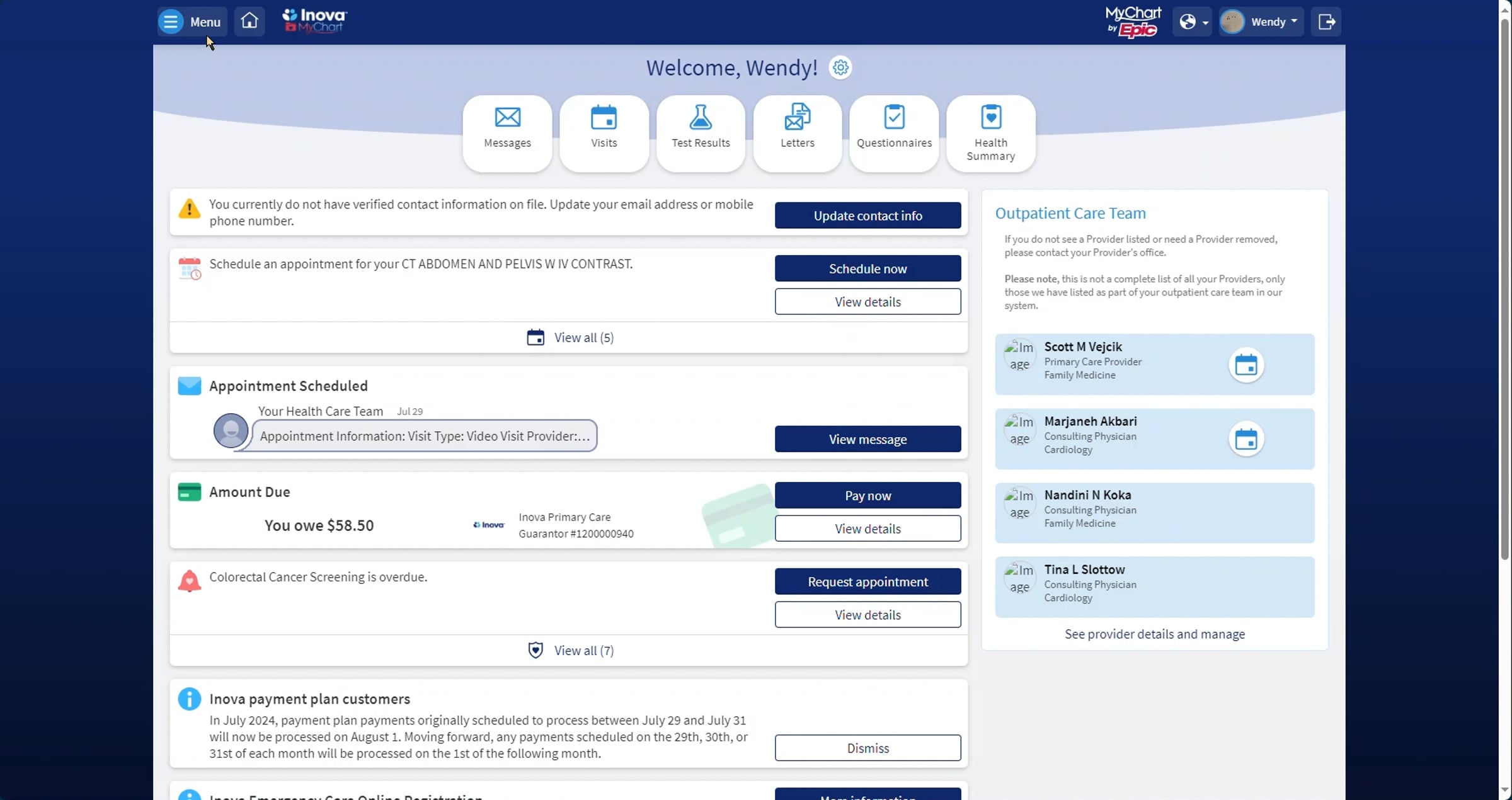Click See provider details and manage
Viewport: 1512px width, 800px height.
coord(1155,634)
